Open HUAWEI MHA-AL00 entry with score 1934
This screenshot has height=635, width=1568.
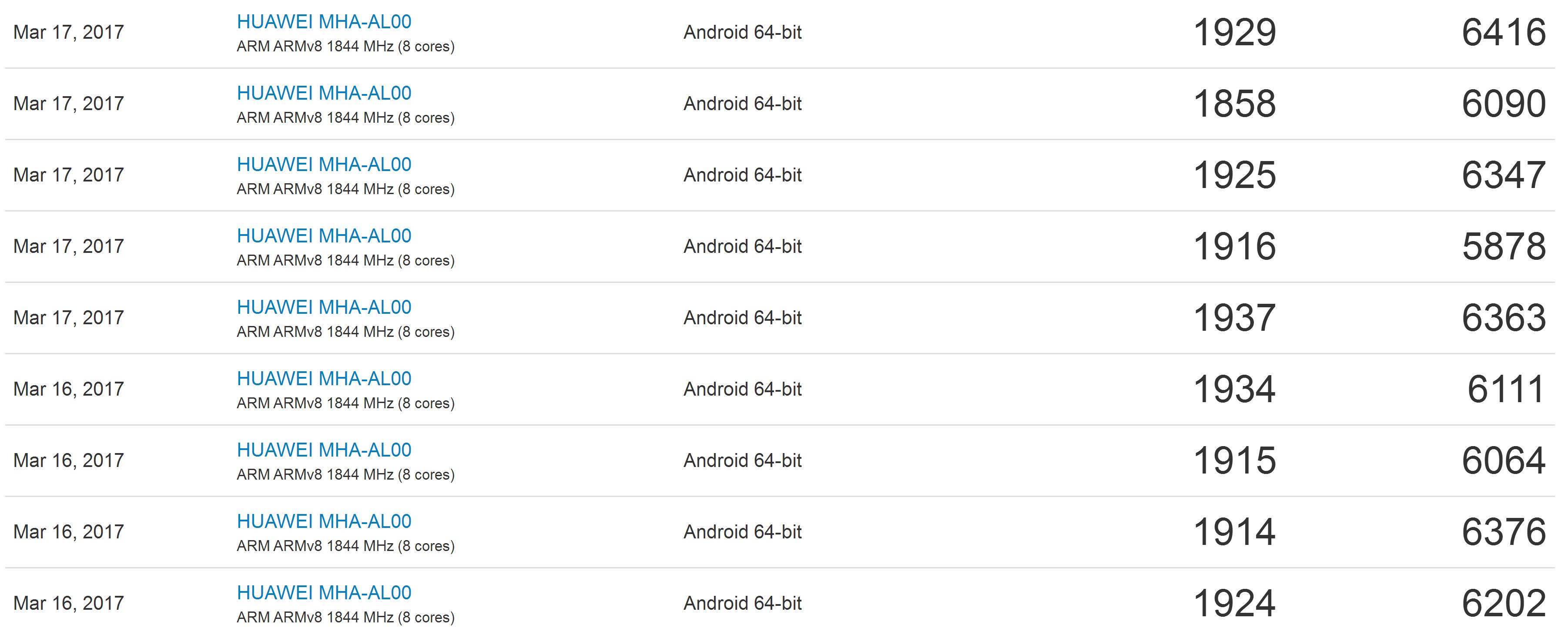pyautogui.click(x=324, y=379)
